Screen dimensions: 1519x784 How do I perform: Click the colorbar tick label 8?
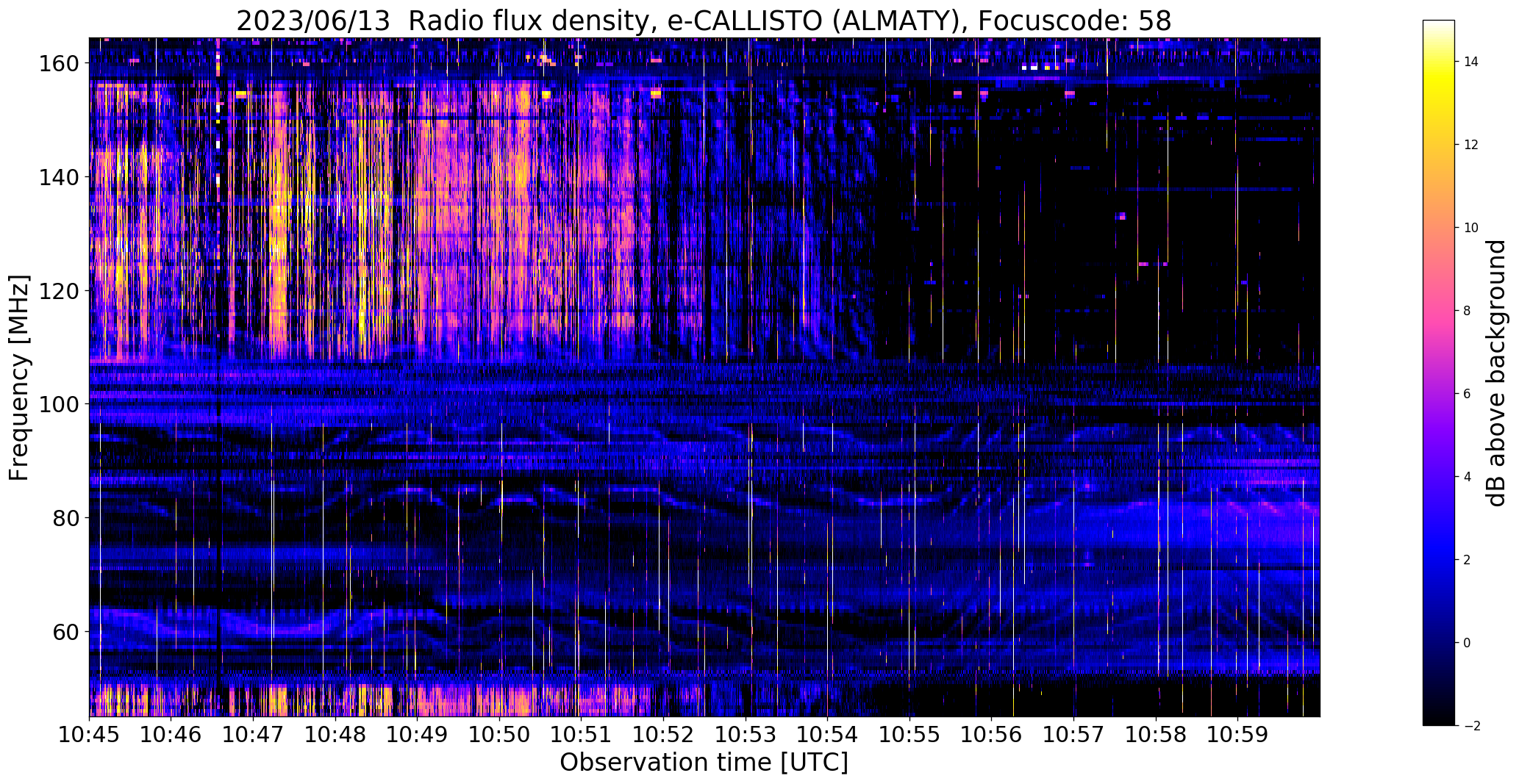(x=1467, y=311)
